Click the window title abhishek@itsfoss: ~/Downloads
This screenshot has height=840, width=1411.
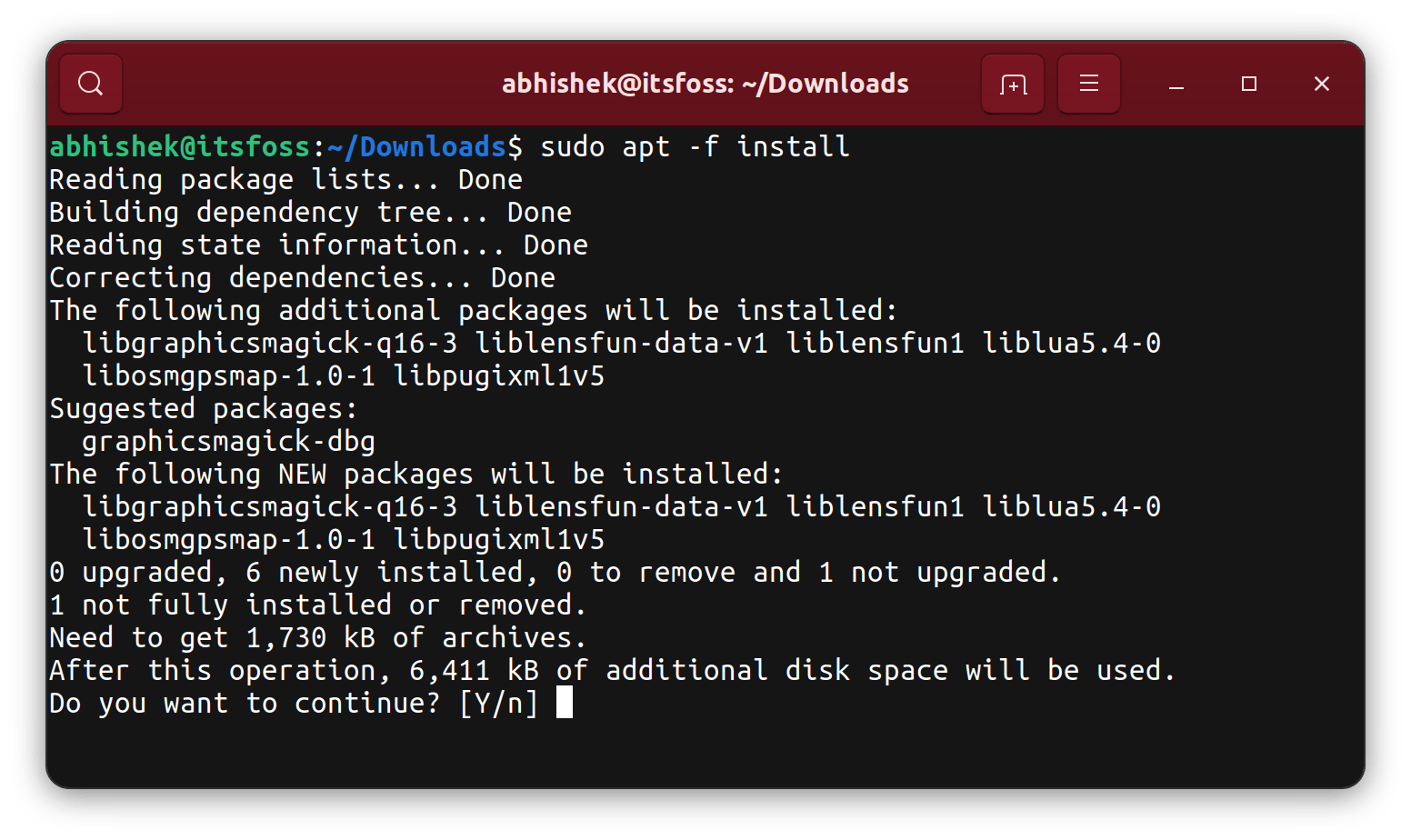coord(705,83)
